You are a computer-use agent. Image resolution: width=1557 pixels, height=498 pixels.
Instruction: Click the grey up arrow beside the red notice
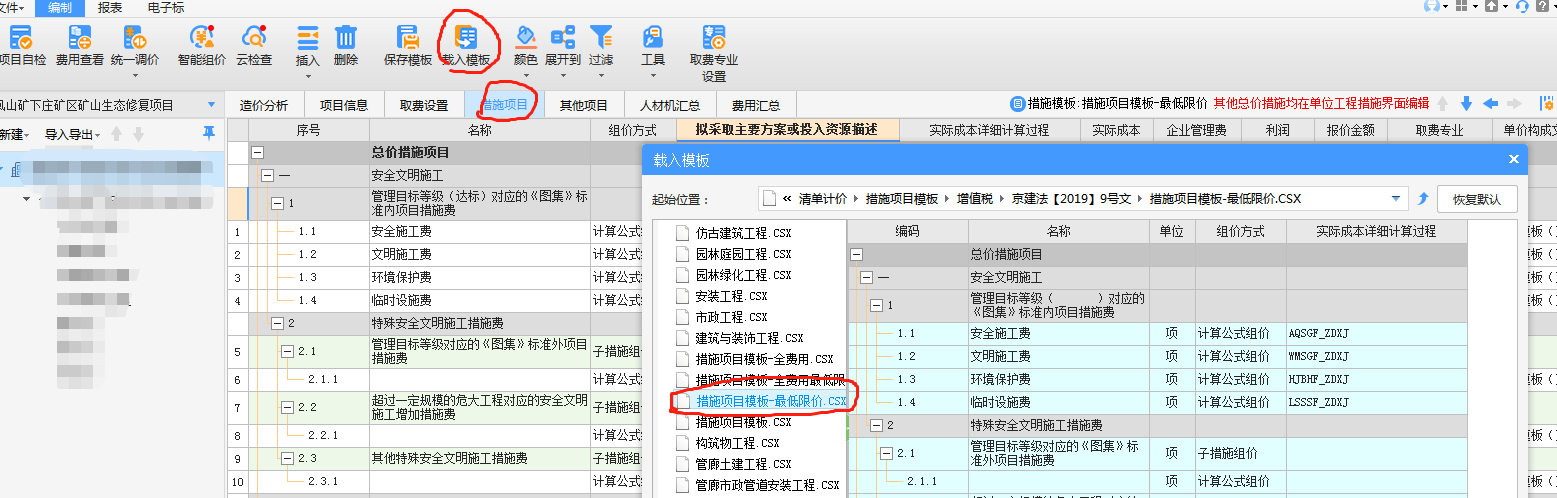[x=1442, y=103]
